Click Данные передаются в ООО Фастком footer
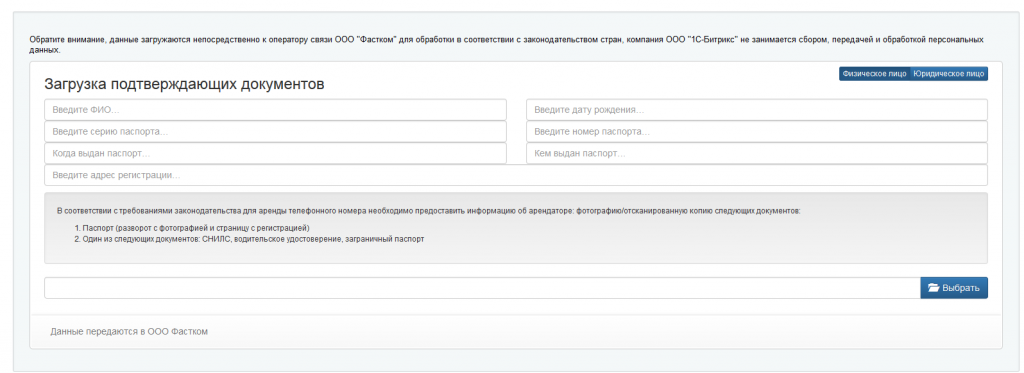 pos(129,332)
